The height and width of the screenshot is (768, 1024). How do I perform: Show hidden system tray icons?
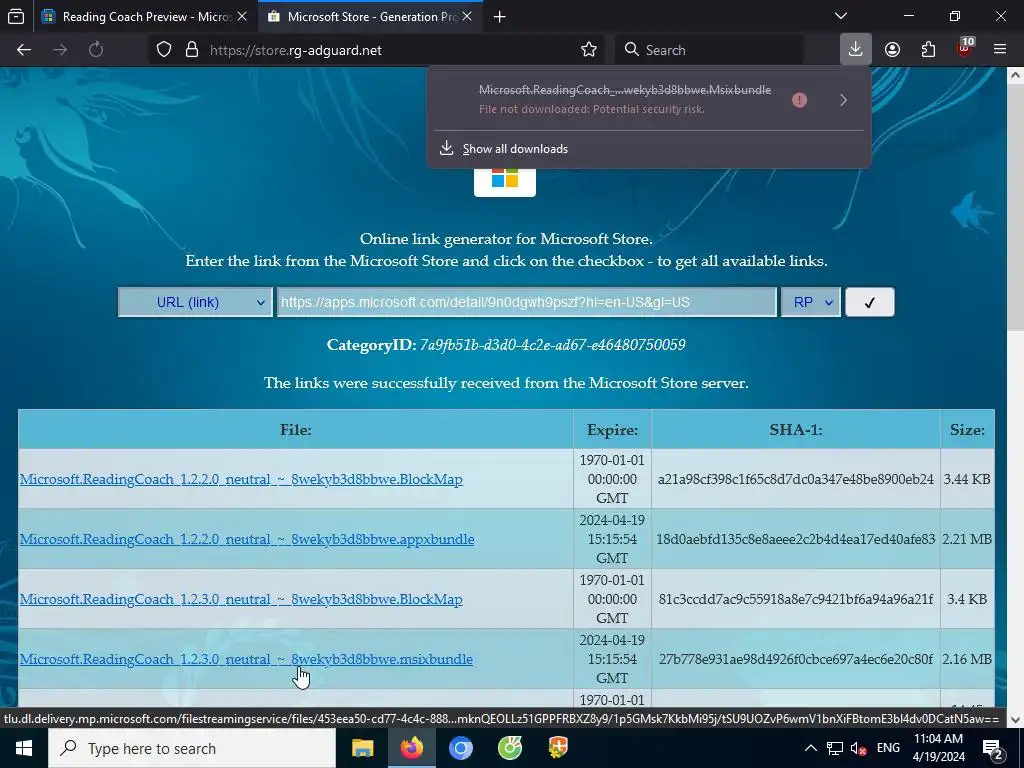coord(810,748)
